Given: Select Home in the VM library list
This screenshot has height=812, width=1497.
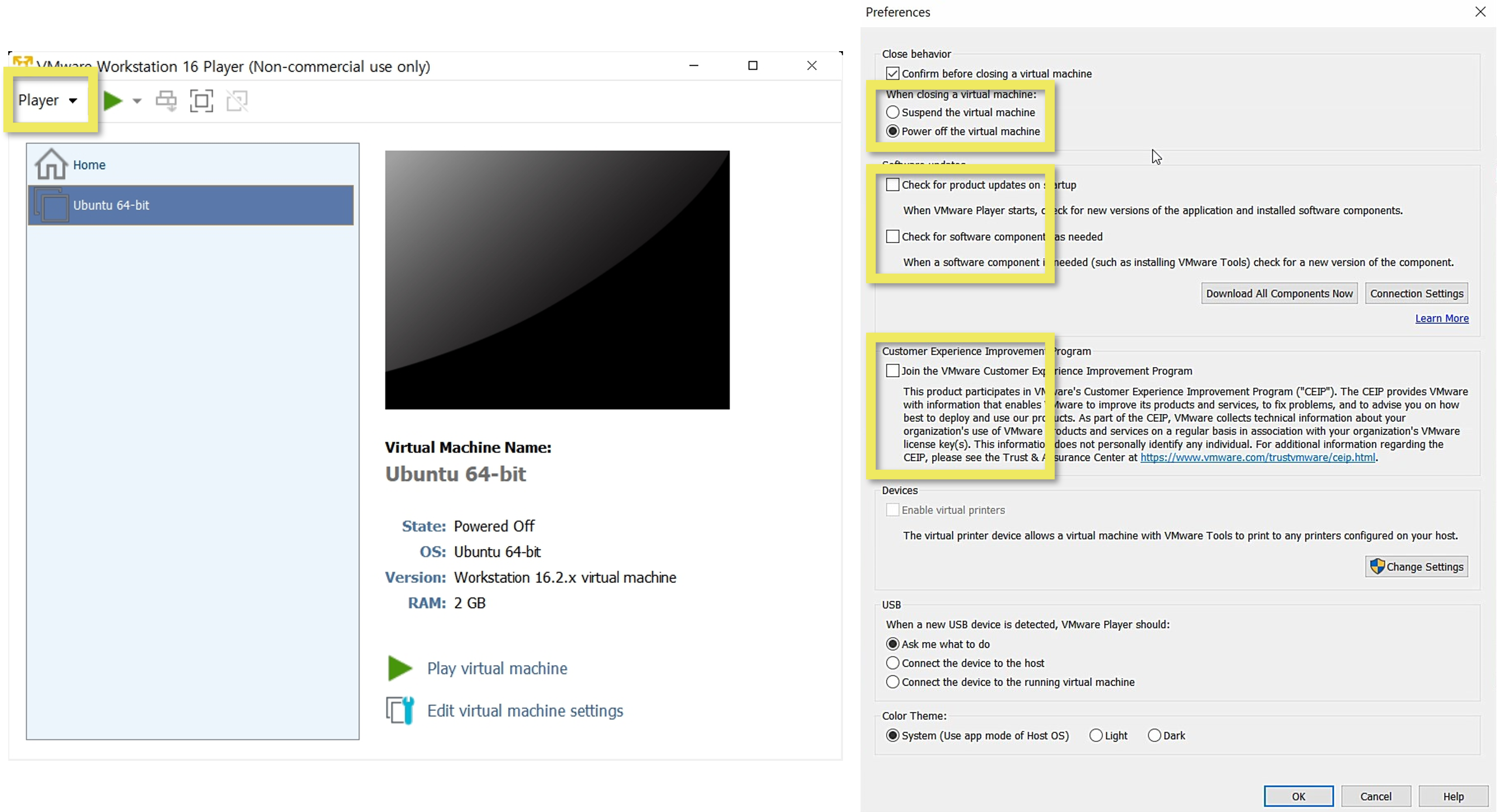Looking at the screenshot, I should (x=190, y=165).
